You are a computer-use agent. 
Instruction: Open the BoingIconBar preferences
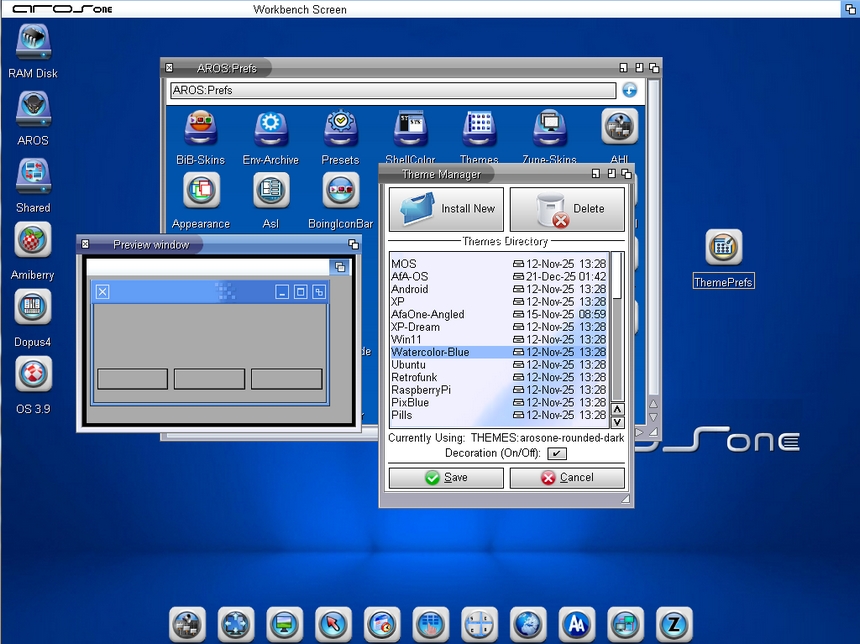(x=340, y=190)
